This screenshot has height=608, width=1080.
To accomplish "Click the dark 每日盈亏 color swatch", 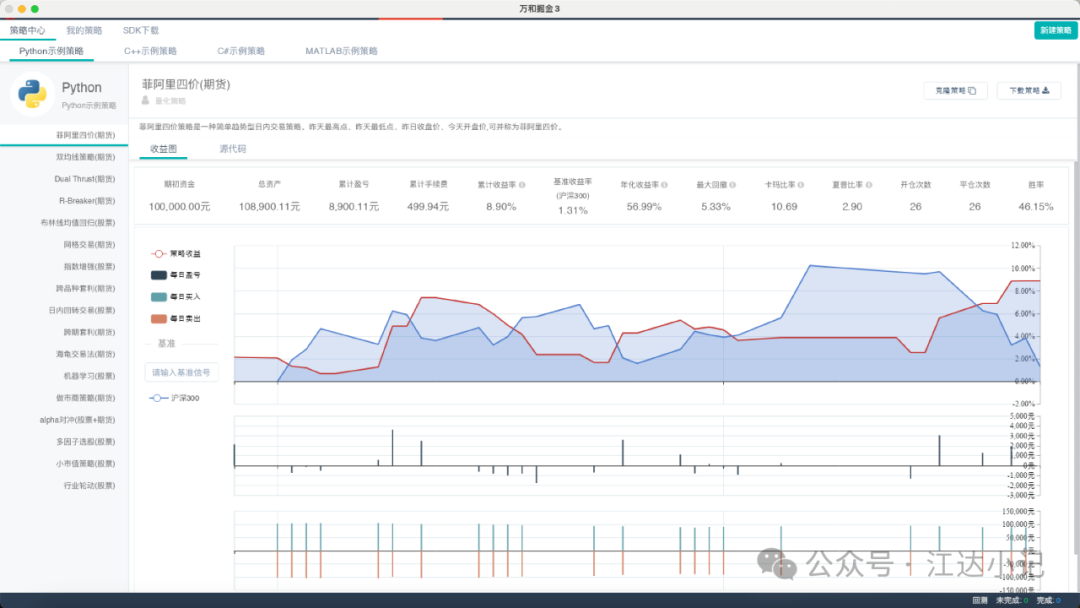I will pyautogui.click(x=158, y=275).
